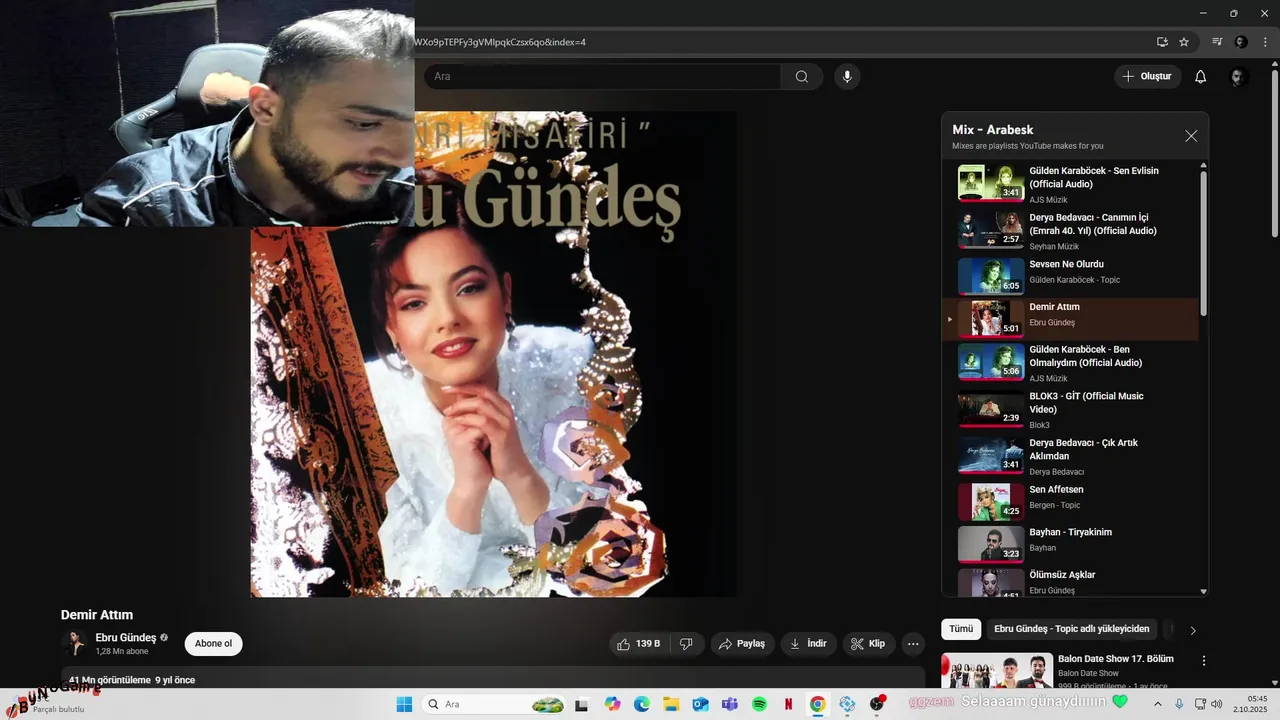Open File Explorer from the taskbar
The width and height of the screenshot is (1280, 720).
671,704
